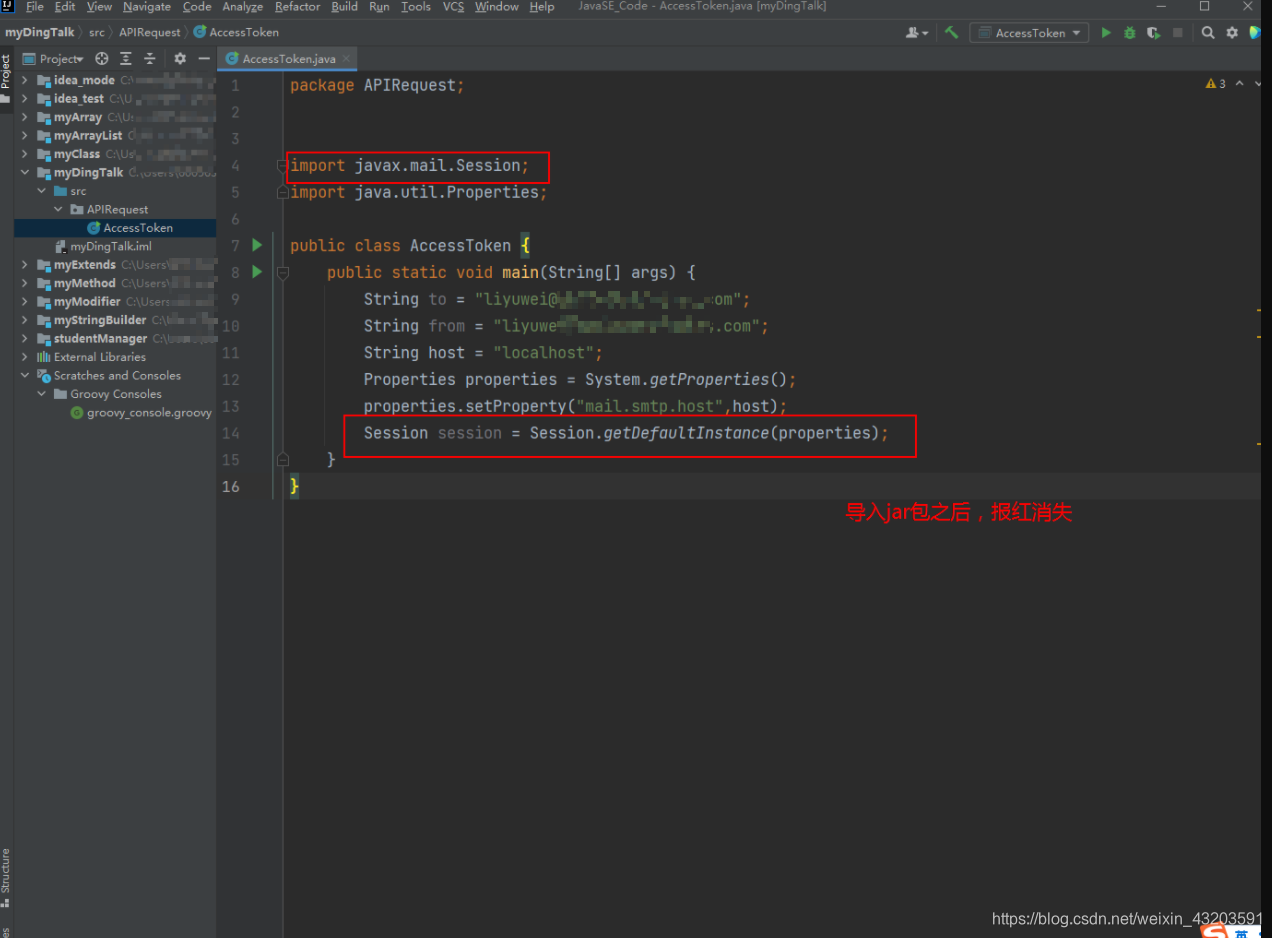
Task: Start debugging with the green bug icon
Action: (1130, 33)
